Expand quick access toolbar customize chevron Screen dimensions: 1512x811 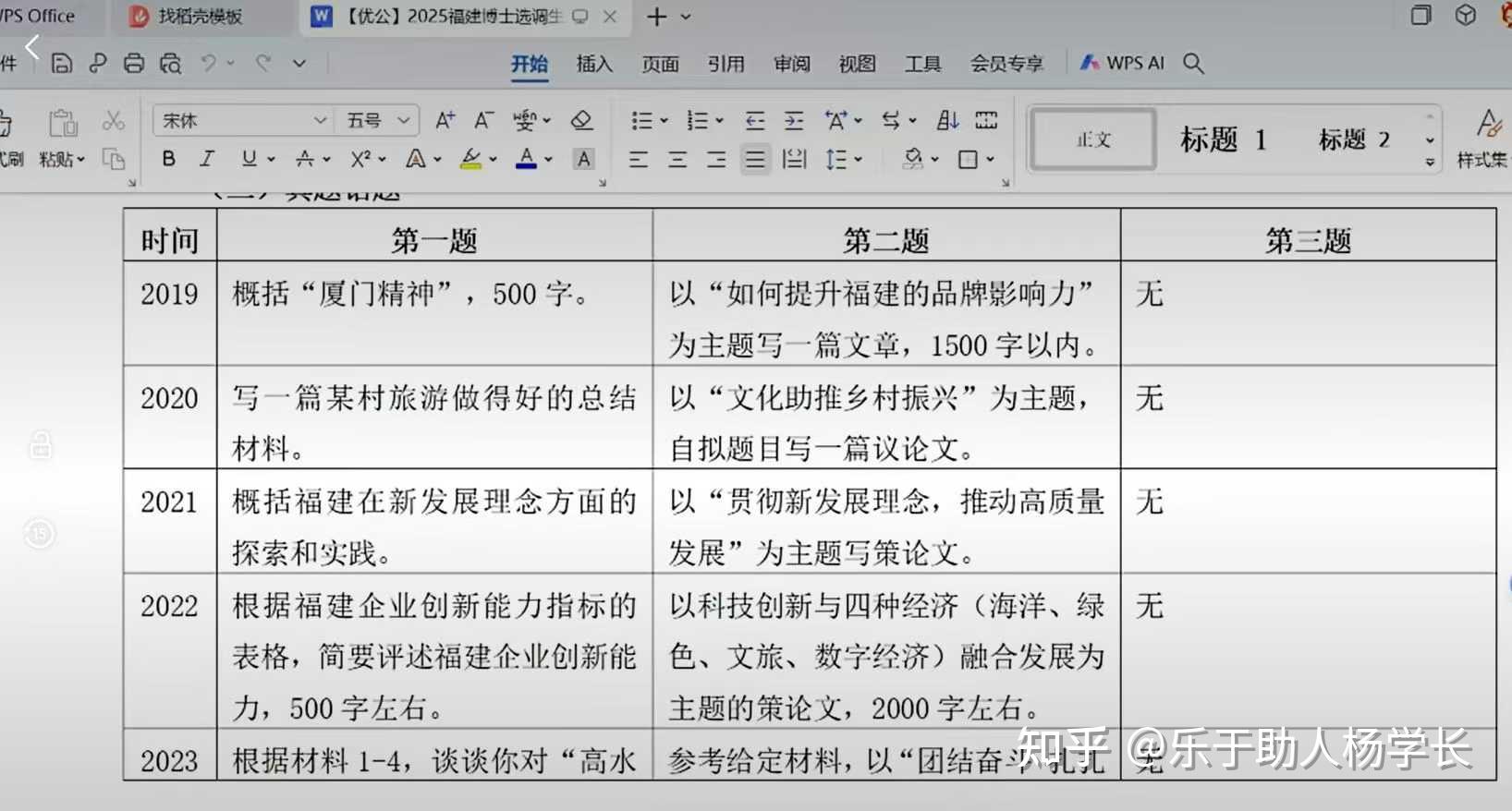pos(299,63)
